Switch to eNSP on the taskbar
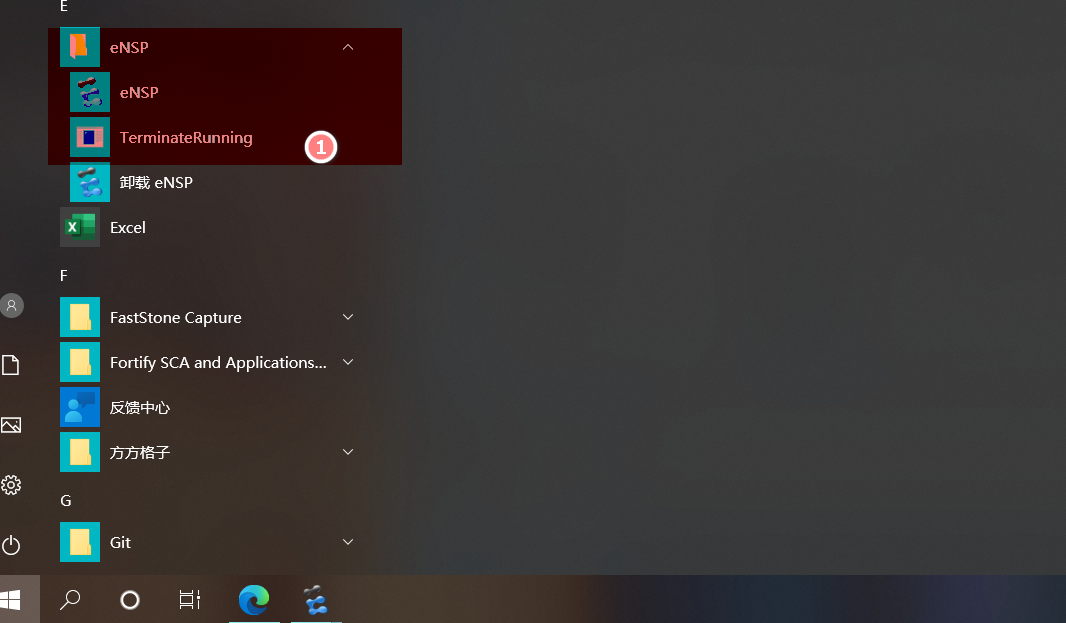1066x623 pixels. point(315,600)
